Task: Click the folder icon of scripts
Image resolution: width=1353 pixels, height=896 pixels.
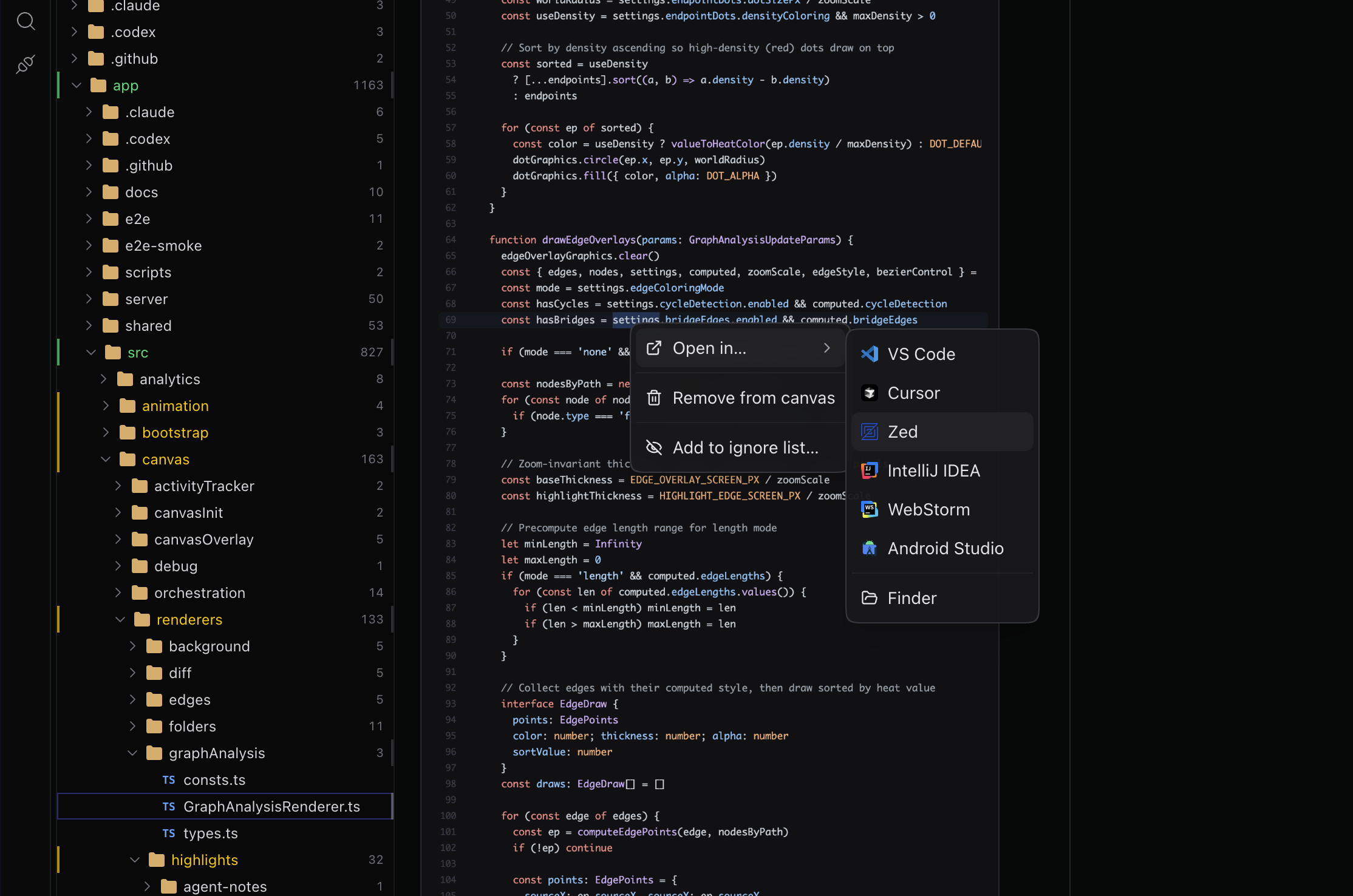Action: click(111, 273)
